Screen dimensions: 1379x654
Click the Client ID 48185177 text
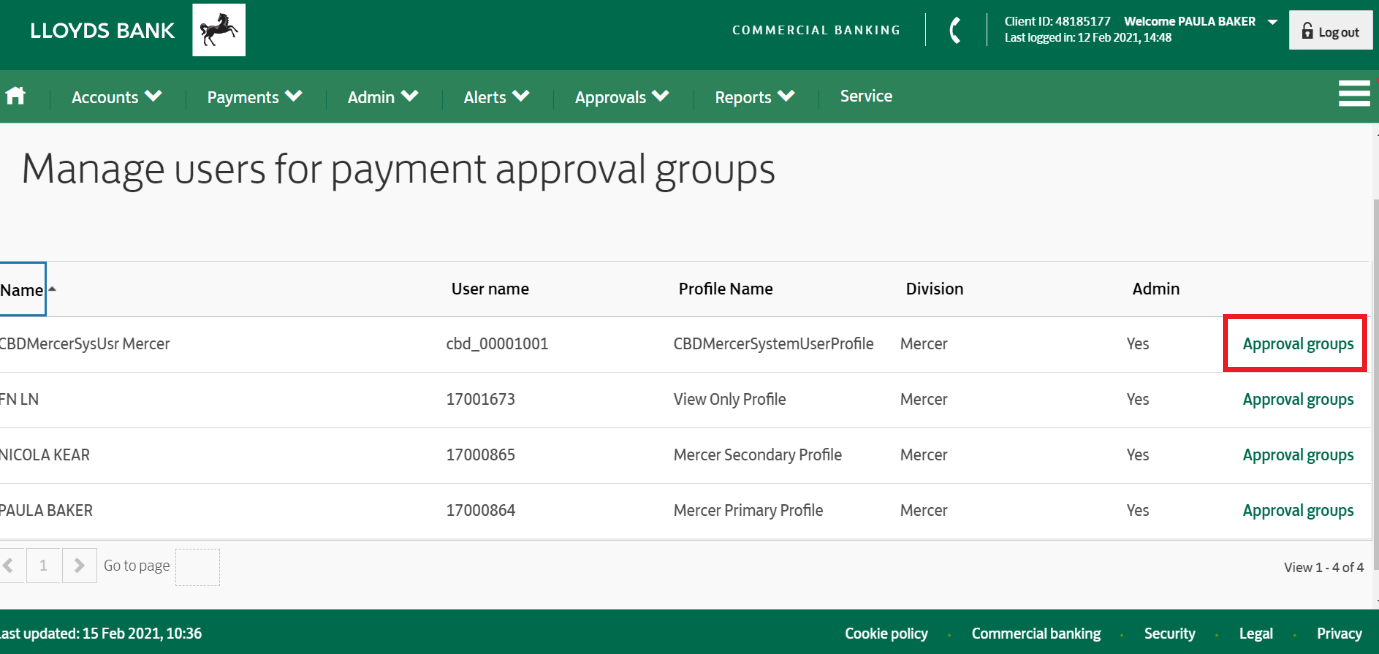tap(1057, 21)
